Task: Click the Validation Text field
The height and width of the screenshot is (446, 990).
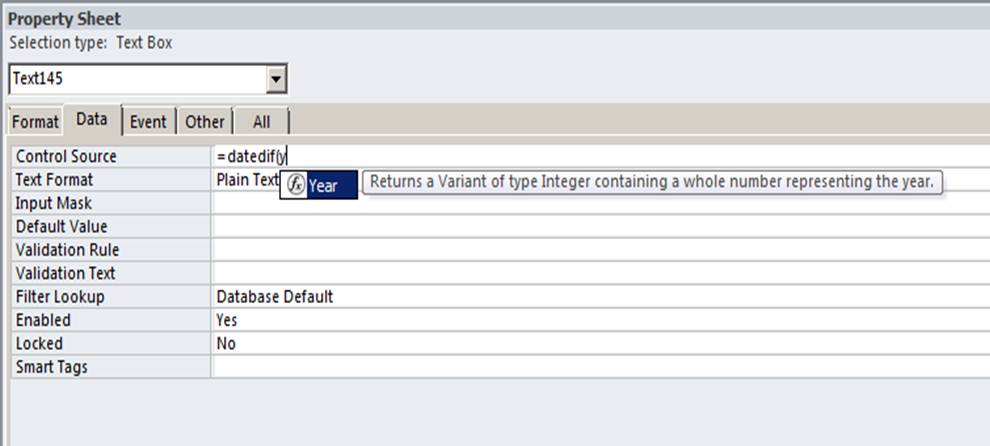Action: point(600,273)
